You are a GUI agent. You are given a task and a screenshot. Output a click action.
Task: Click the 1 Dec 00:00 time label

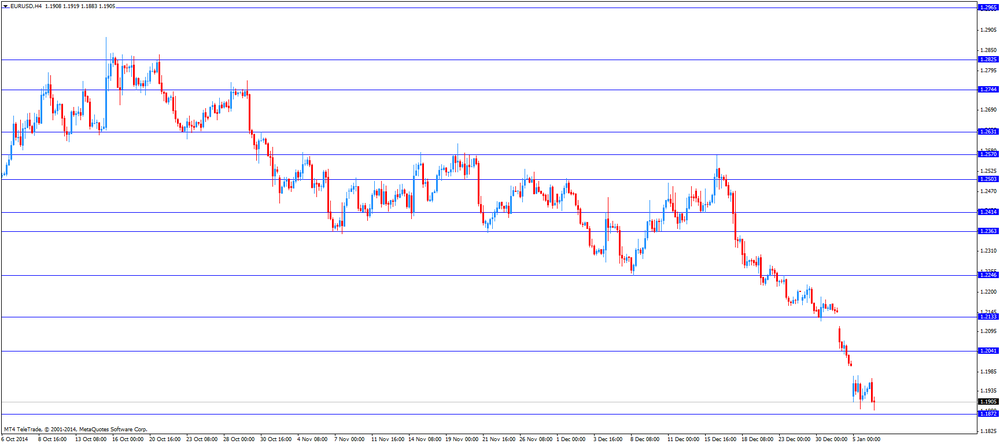[x=572, y=440]
